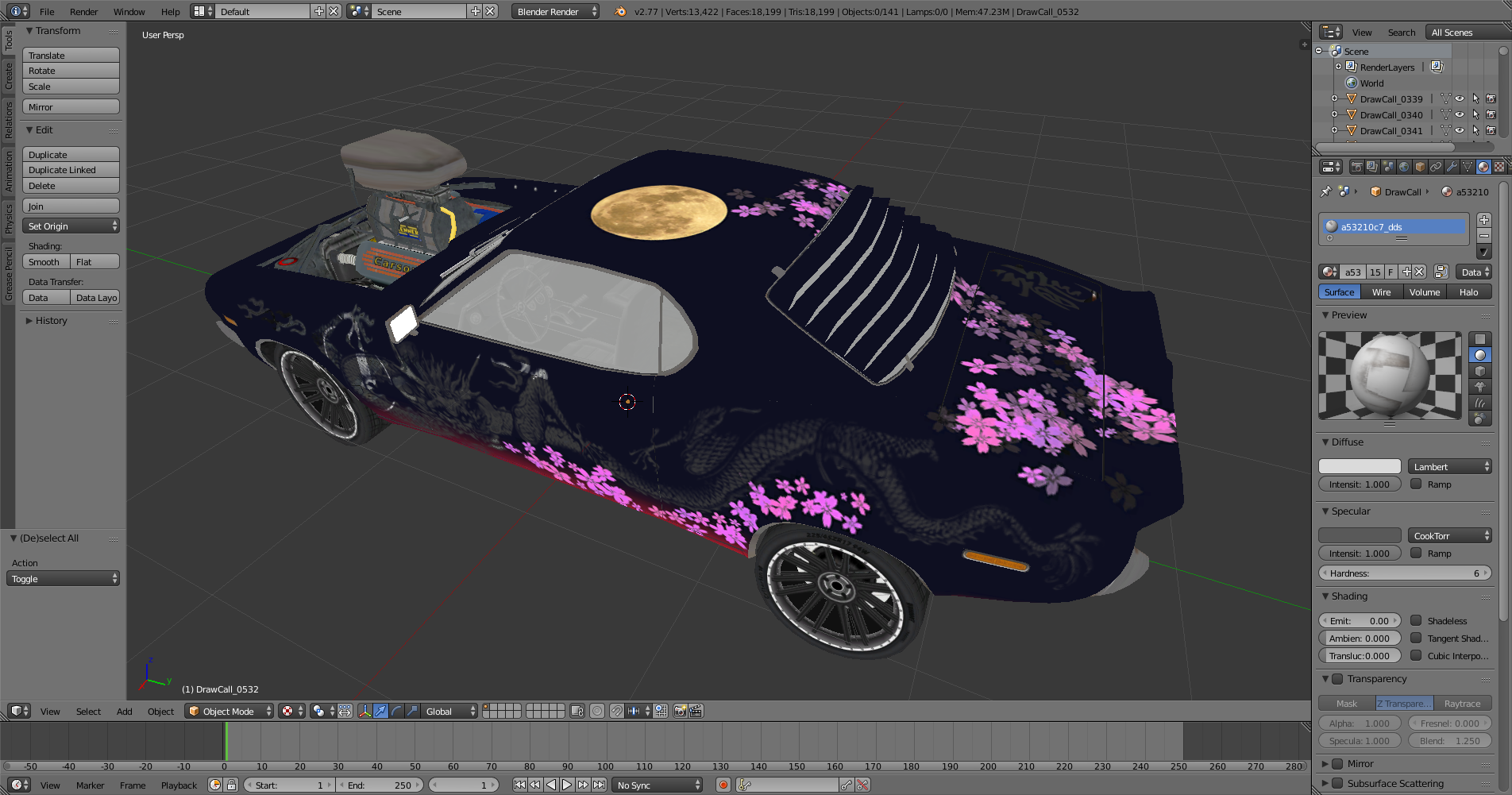Viewport: 1512px width, 795px height.
Task: Enable the Tangent Shading checkbox
Action: tap(1416, 638)
